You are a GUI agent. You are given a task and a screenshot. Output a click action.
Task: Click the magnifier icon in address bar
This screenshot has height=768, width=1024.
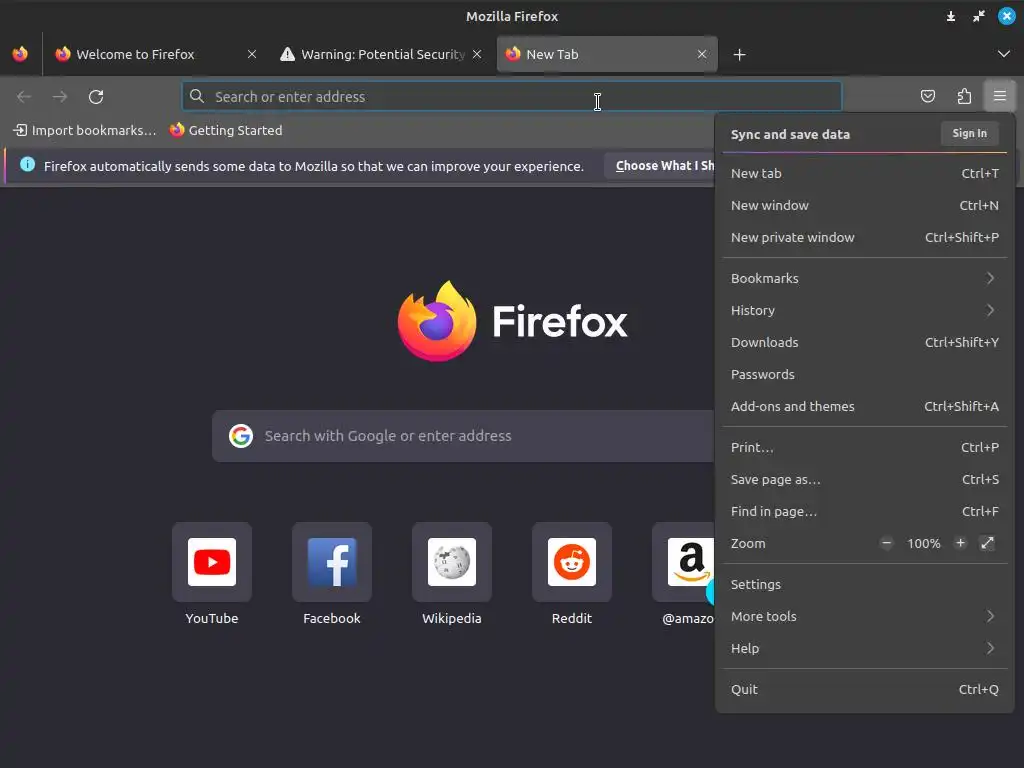tap(197, 96)
